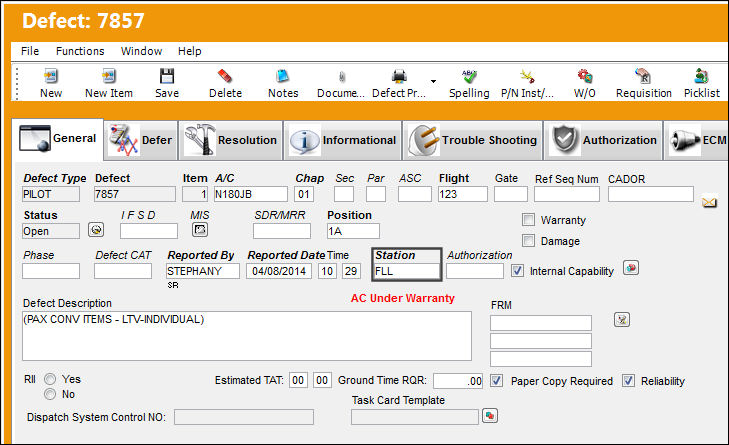729x445 pixels.
Task: Open Notes from the toolbar
Action: click(x=283, y=76)
